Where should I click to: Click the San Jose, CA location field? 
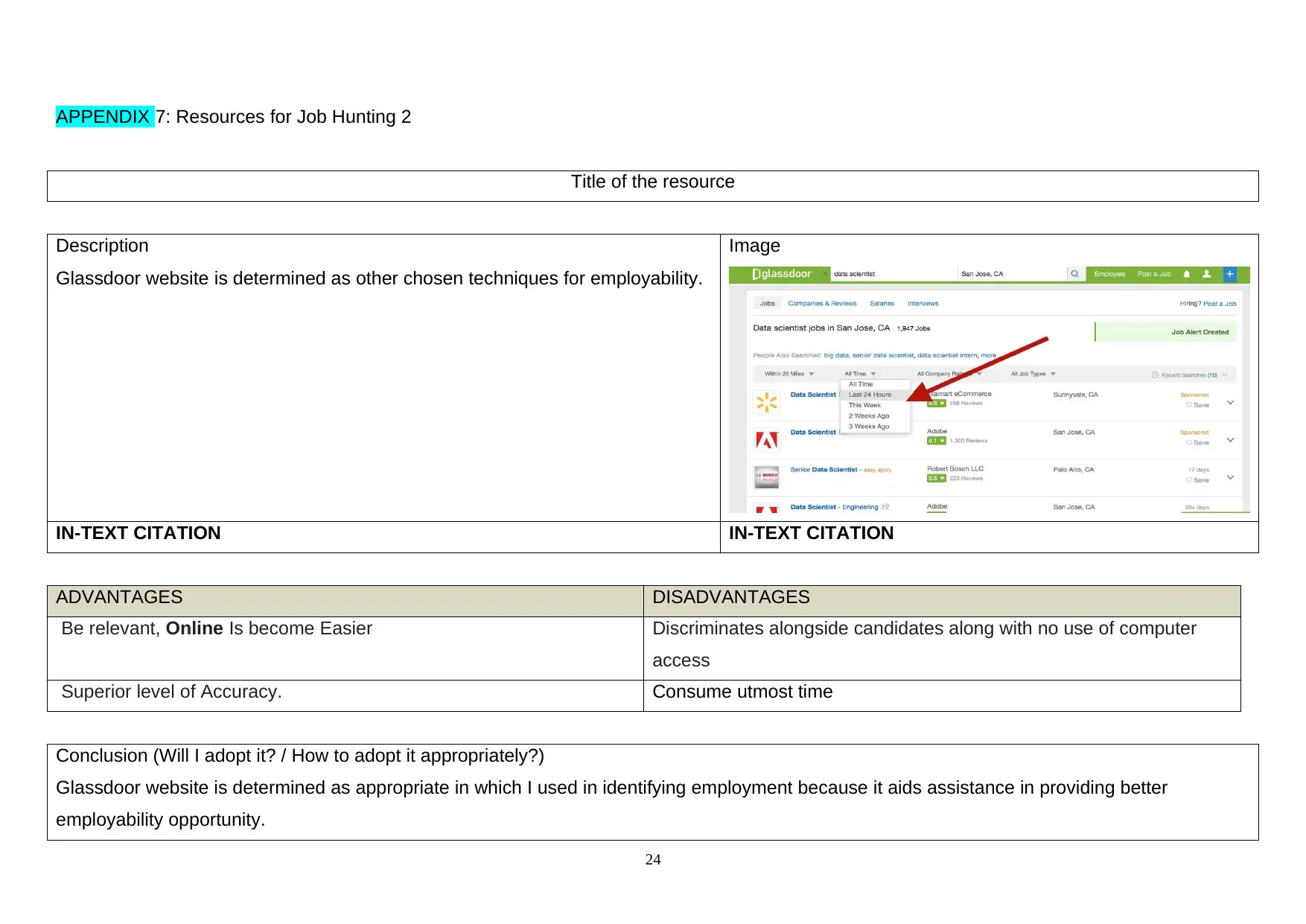(1011, 274)
